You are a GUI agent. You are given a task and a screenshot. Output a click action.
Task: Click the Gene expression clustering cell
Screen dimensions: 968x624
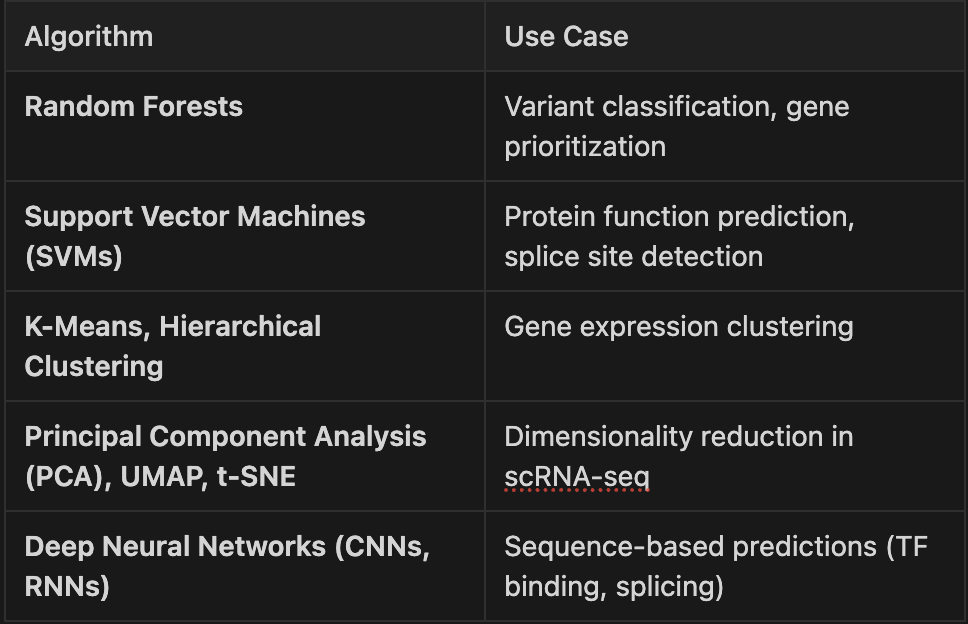[x=678, y=327]
